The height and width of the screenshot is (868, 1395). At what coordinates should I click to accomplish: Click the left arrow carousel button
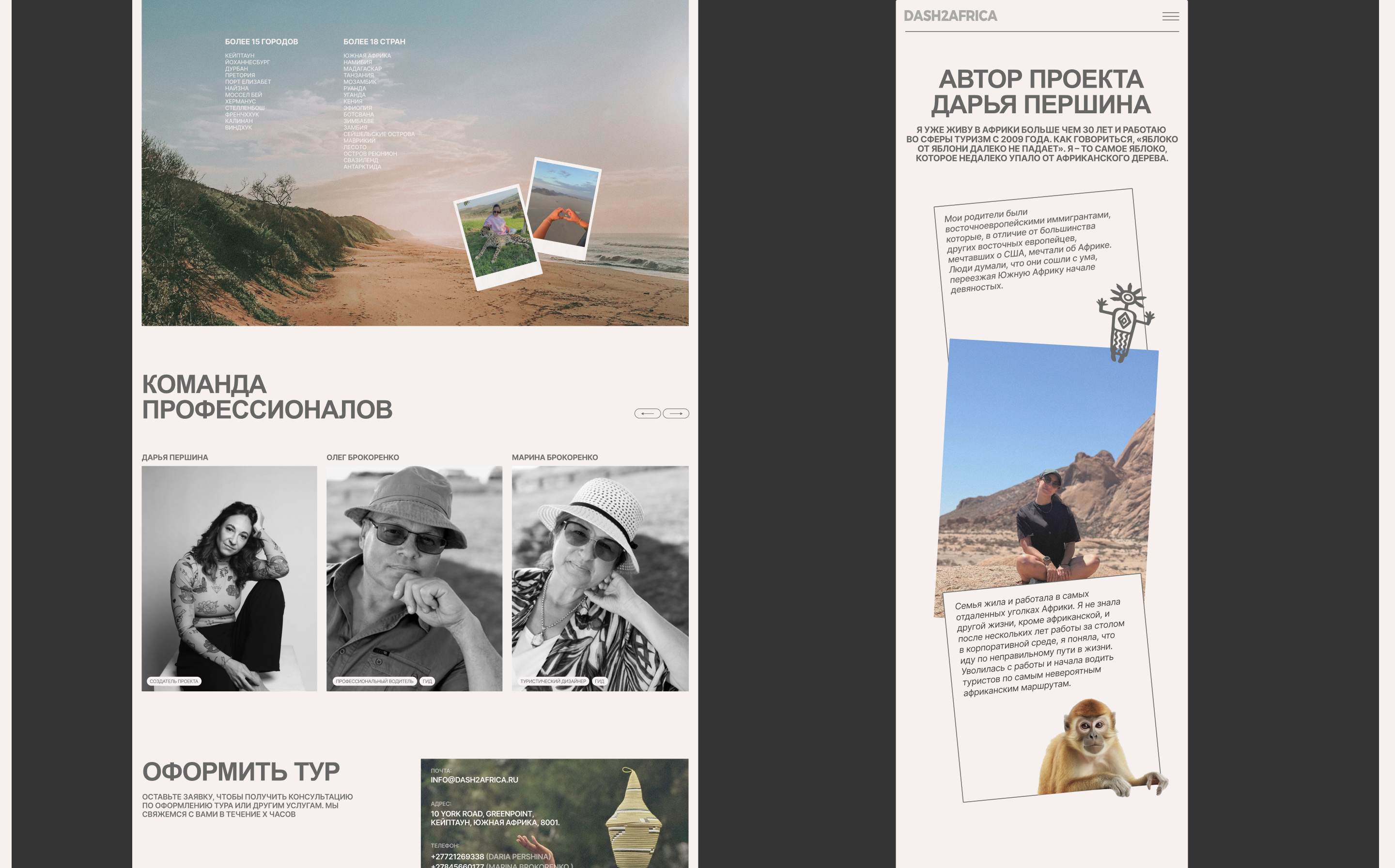tap(647, 413)
